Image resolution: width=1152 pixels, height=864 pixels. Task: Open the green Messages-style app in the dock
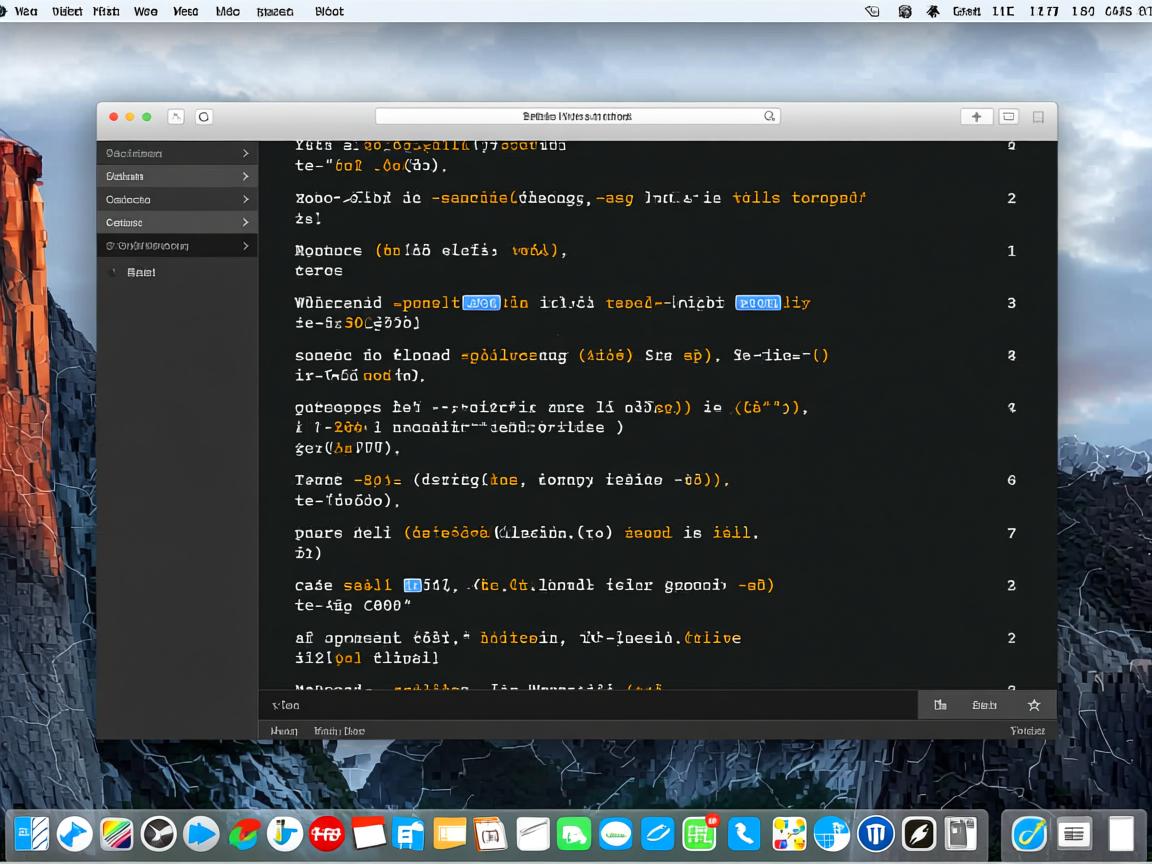[573, 833]
